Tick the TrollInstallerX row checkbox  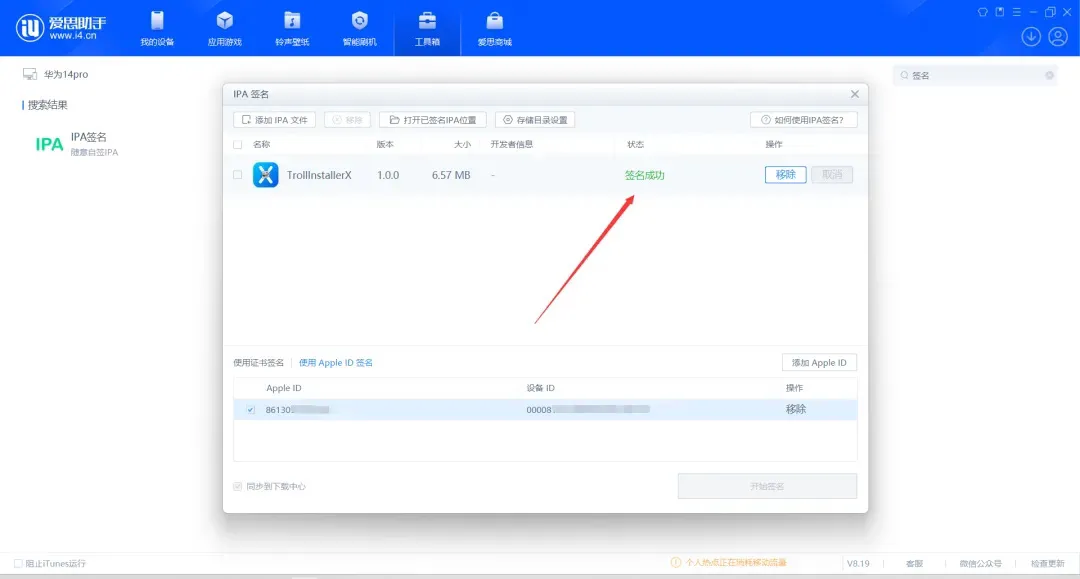(x=237, y=175)
